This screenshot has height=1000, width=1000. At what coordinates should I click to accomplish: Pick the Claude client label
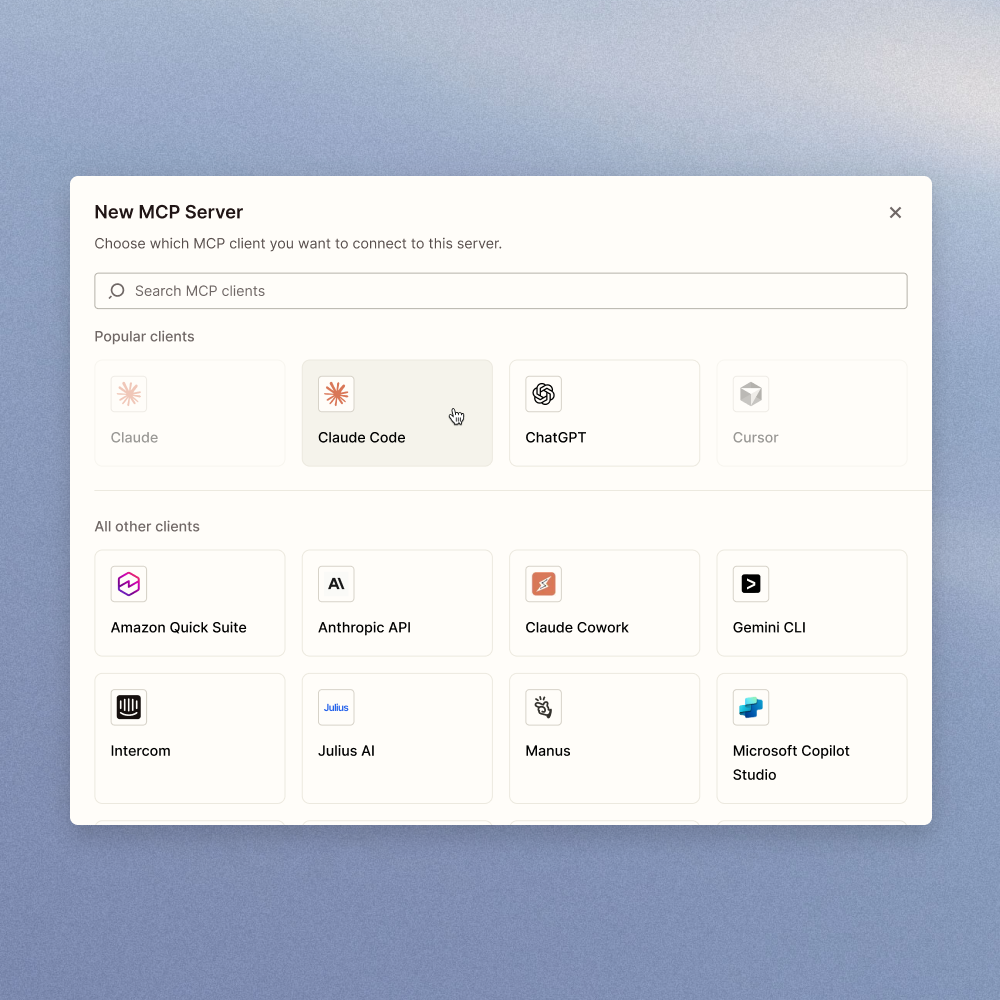[134, 438]
